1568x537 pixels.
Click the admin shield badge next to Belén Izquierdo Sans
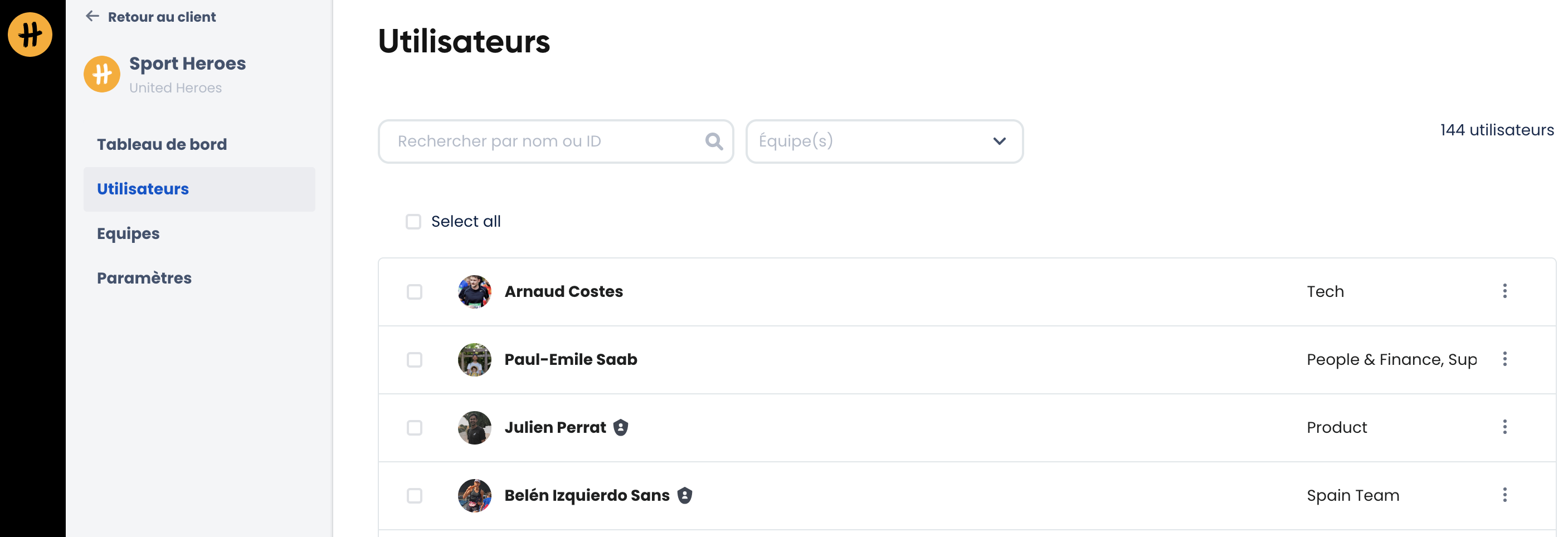685,495
